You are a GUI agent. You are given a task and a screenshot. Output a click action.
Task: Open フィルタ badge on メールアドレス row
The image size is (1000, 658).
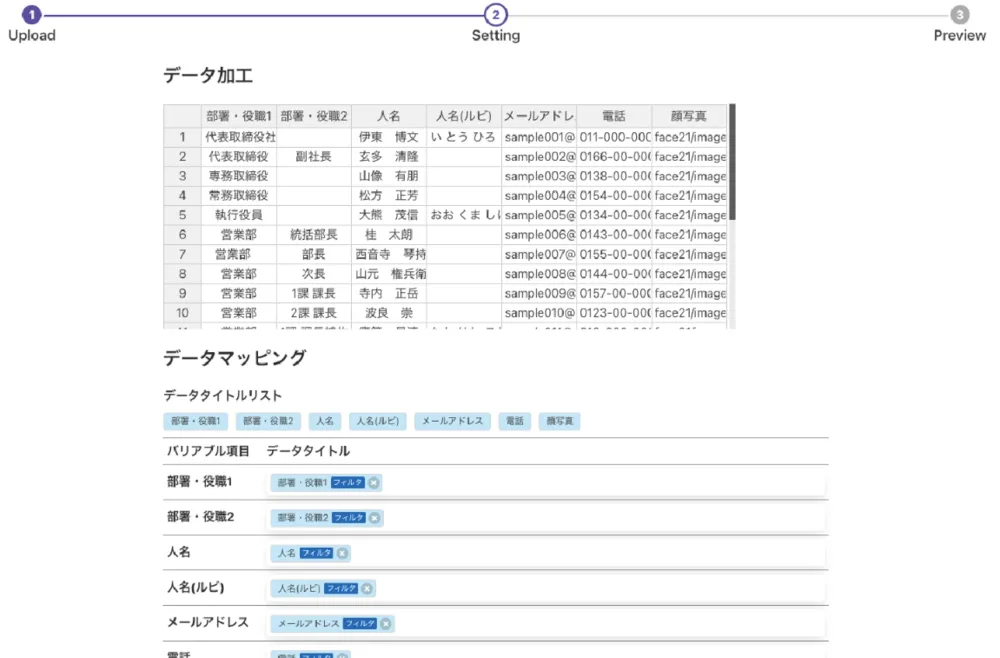point(360,624)
